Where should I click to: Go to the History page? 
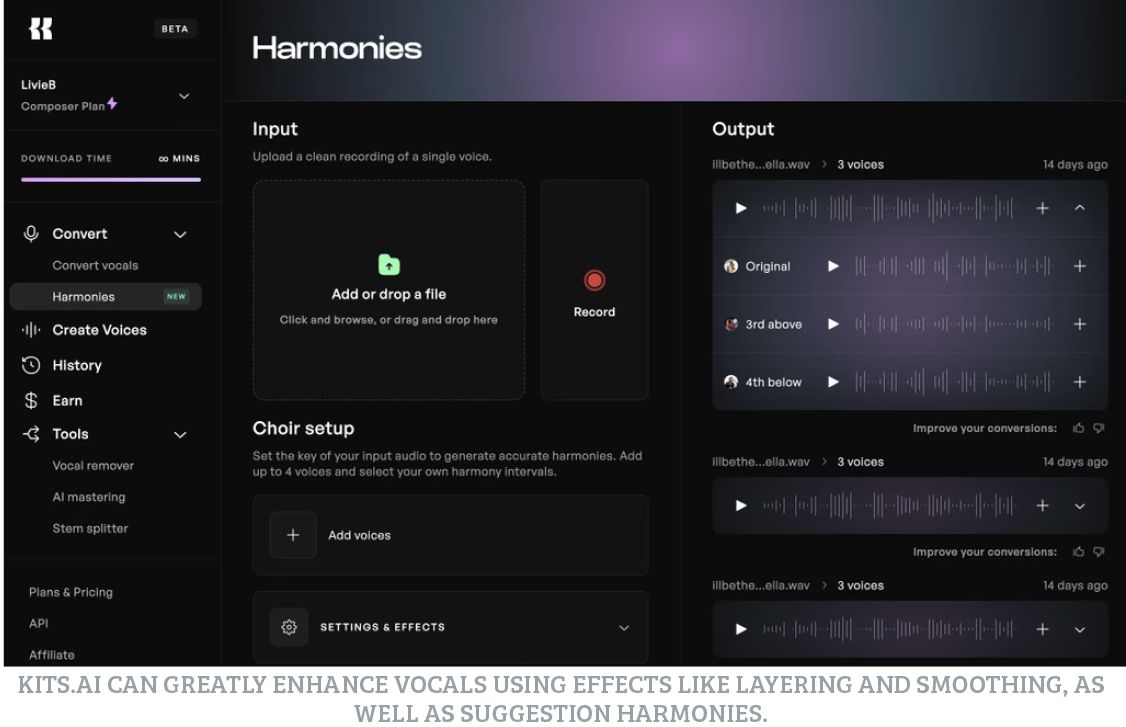pyautogui.click(x=77, y=365)
